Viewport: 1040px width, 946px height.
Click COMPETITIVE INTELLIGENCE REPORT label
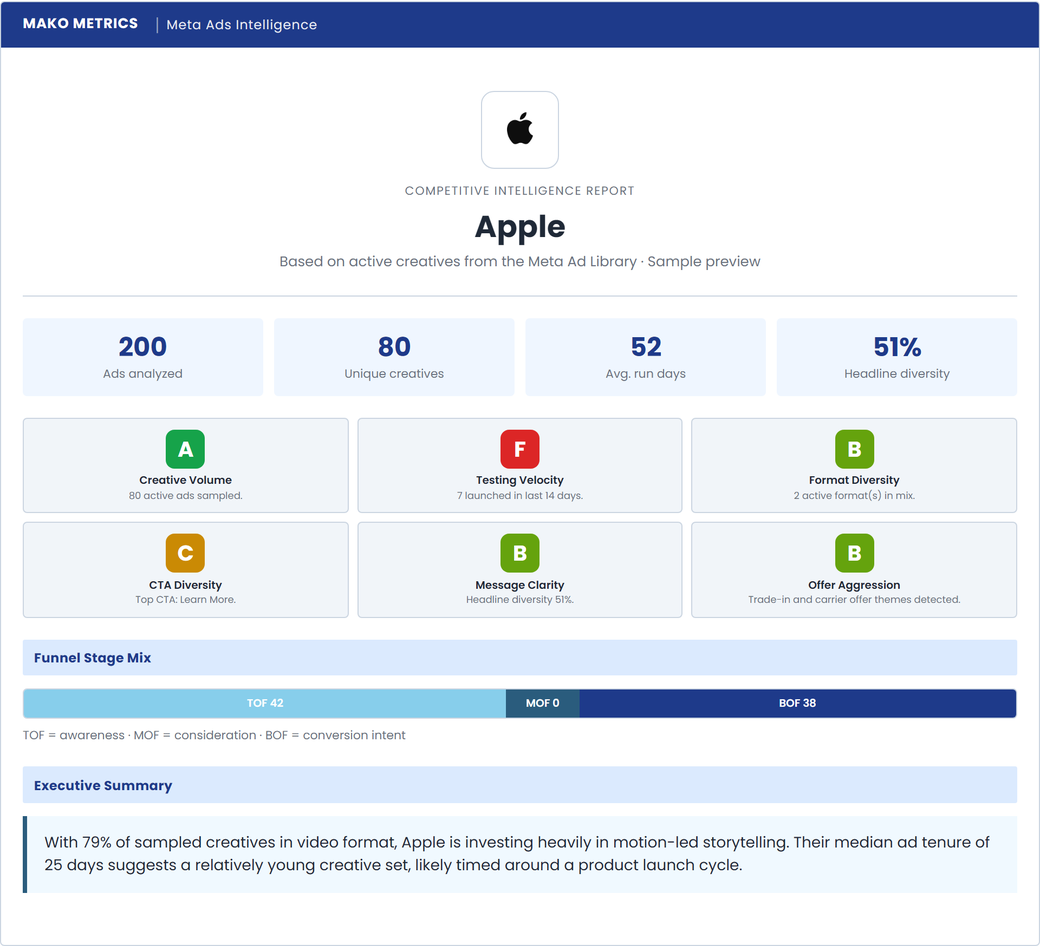pos(519,191)
